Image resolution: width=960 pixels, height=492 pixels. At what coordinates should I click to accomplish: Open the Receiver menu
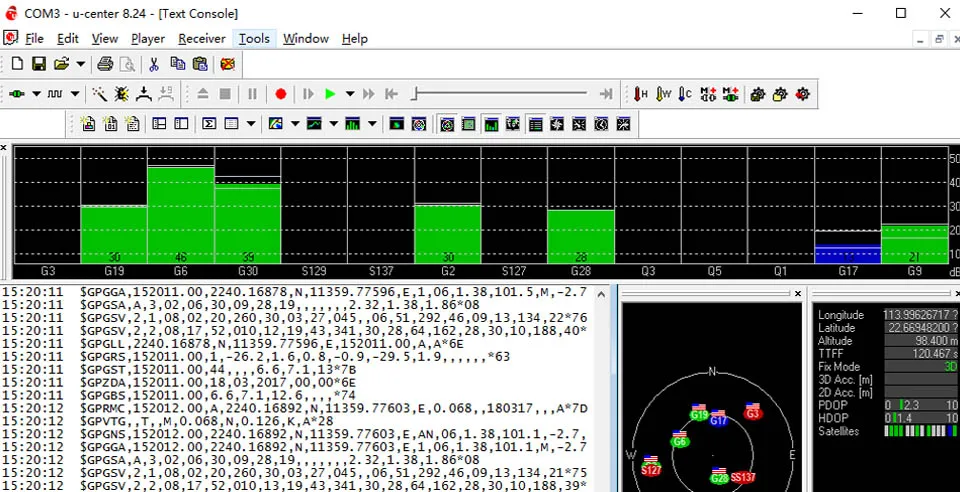tap(201, 39)
